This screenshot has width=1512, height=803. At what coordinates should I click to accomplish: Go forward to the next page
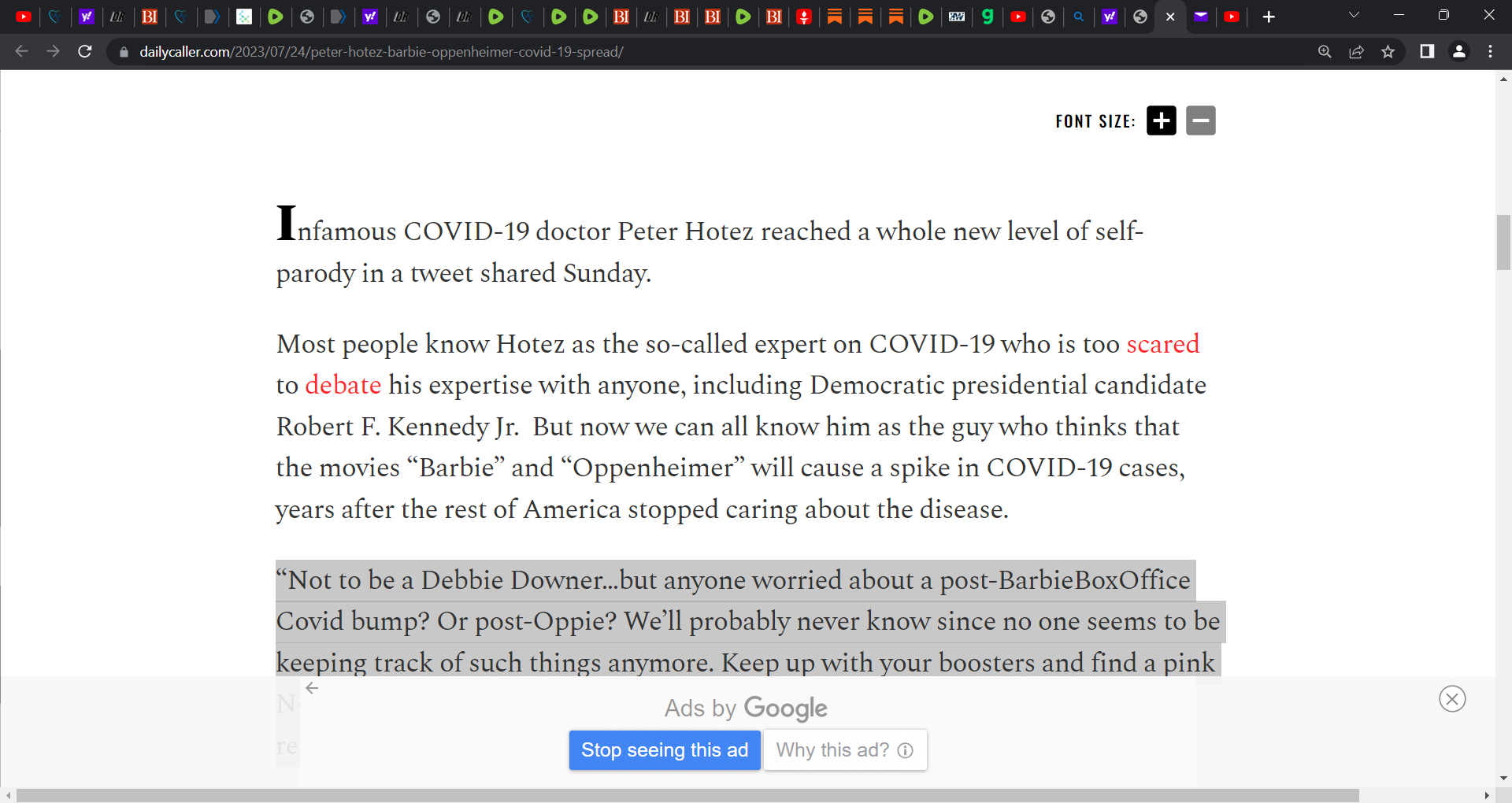[x=53, y=51]
